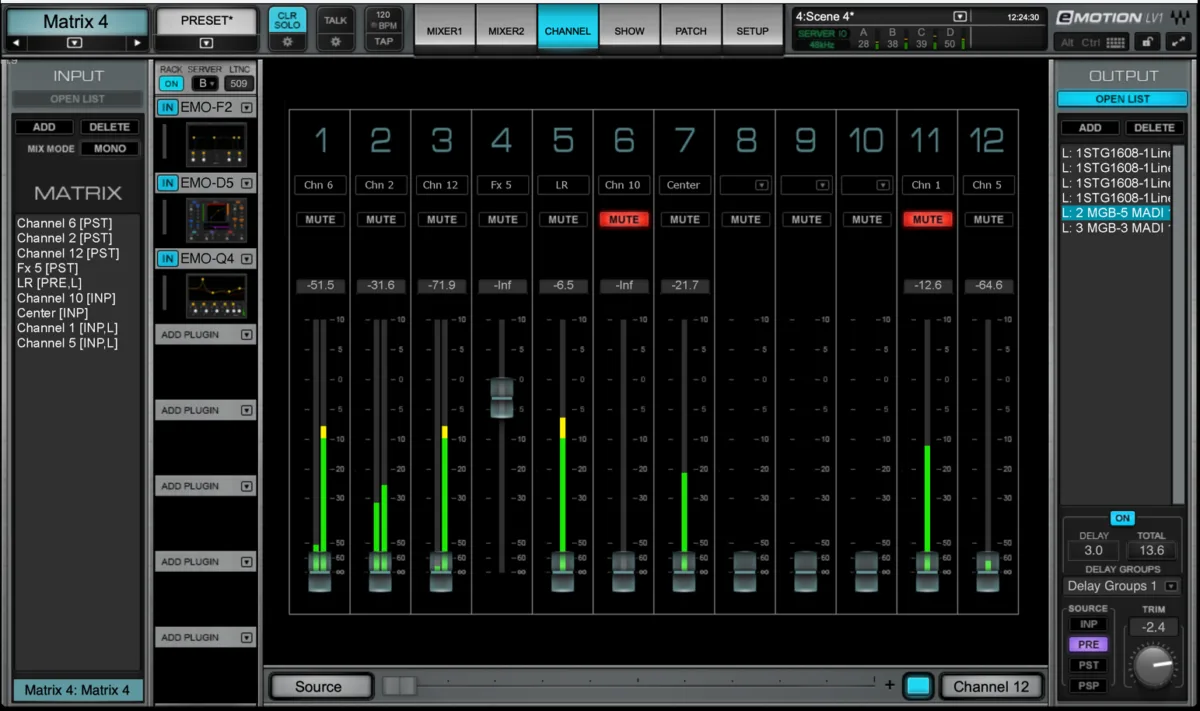The height and width of the screenshot is (711, 1200).
Task: Click the lock icon in top bar
Action: pos(1149,42)
